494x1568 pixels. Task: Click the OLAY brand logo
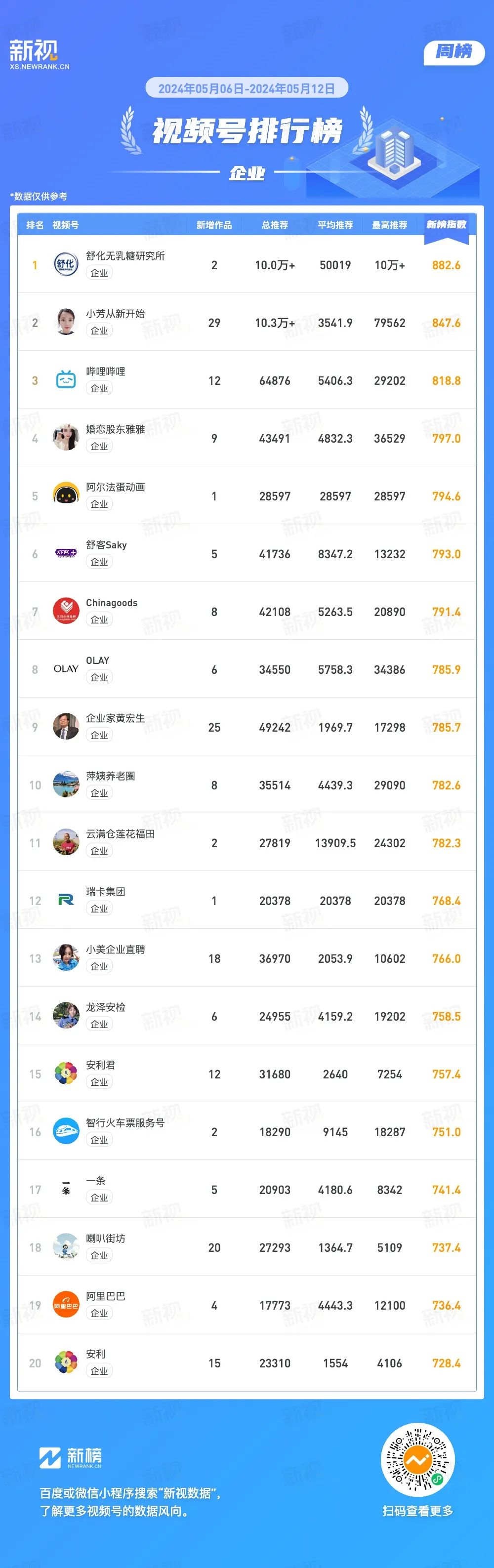[x=66, y=669]
